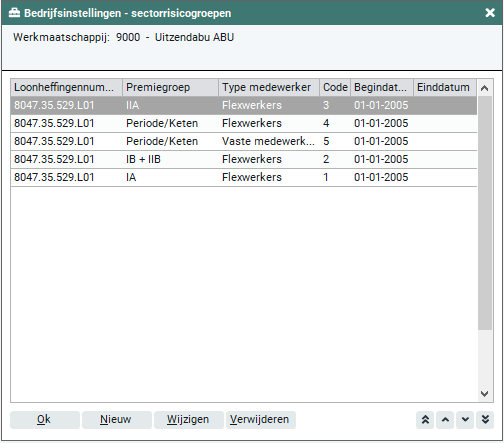Move to next record with down chevron
Viewport: 504px width, 443px height.
point(465,420)
